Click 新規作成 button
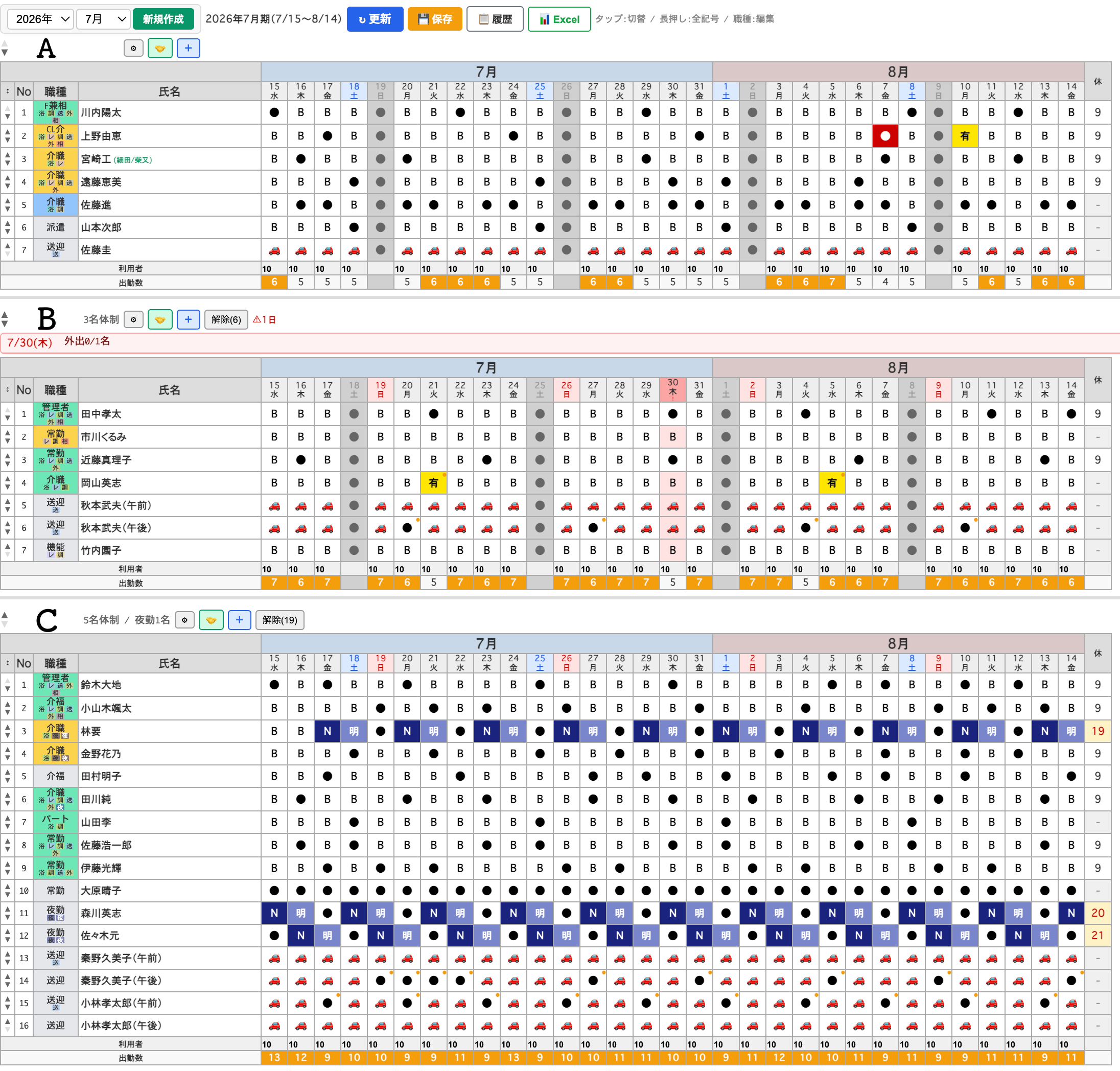 (x=164, y=19)
